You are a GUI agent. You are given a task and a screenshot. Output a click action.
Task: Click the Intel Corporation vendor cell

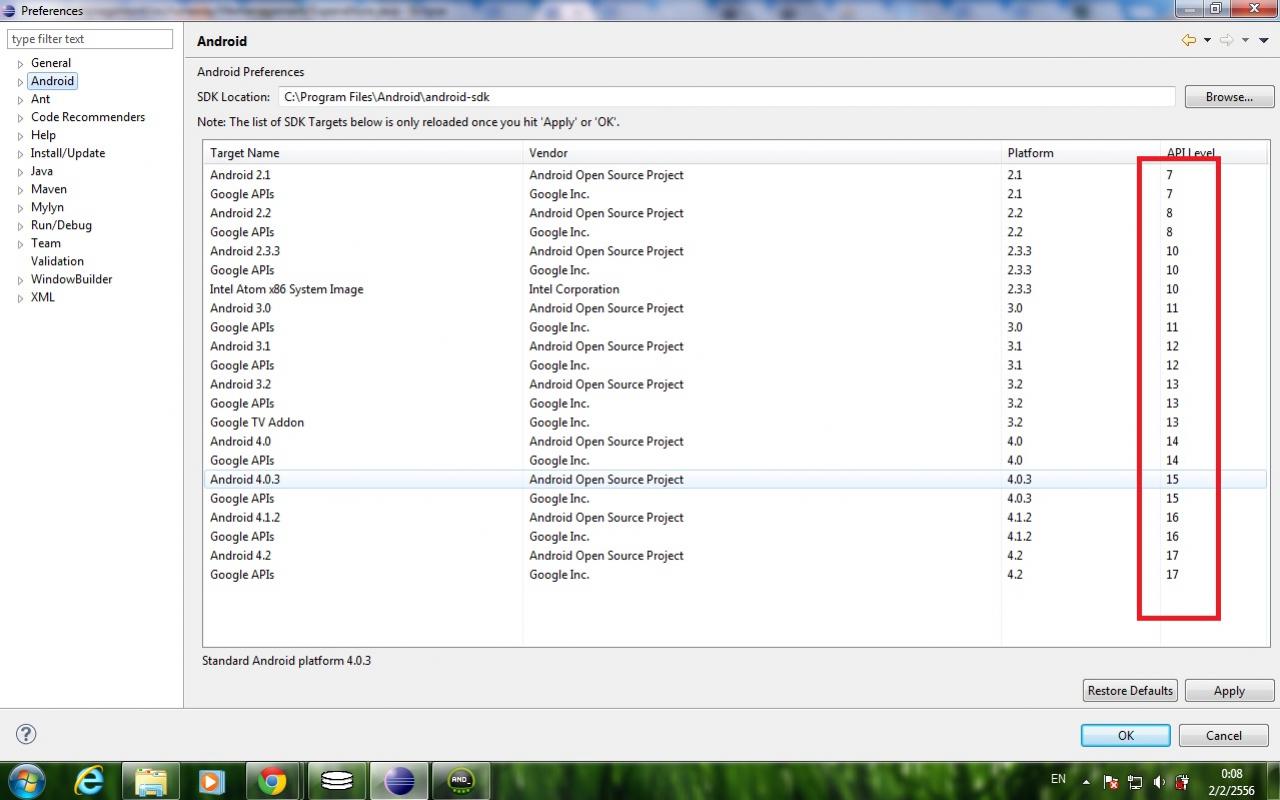point(574,289)
